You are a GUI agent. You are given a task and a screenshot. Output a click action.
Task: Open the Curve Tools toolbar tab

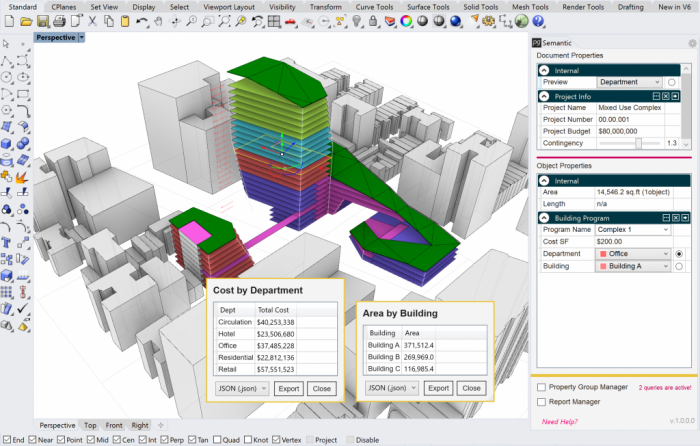click(374, 7)
